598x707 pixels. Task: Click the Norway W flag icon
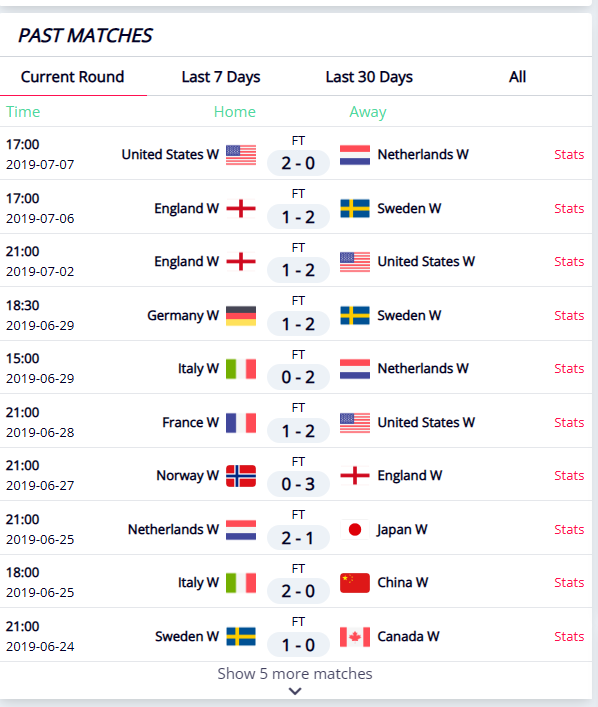coord(241,476)
